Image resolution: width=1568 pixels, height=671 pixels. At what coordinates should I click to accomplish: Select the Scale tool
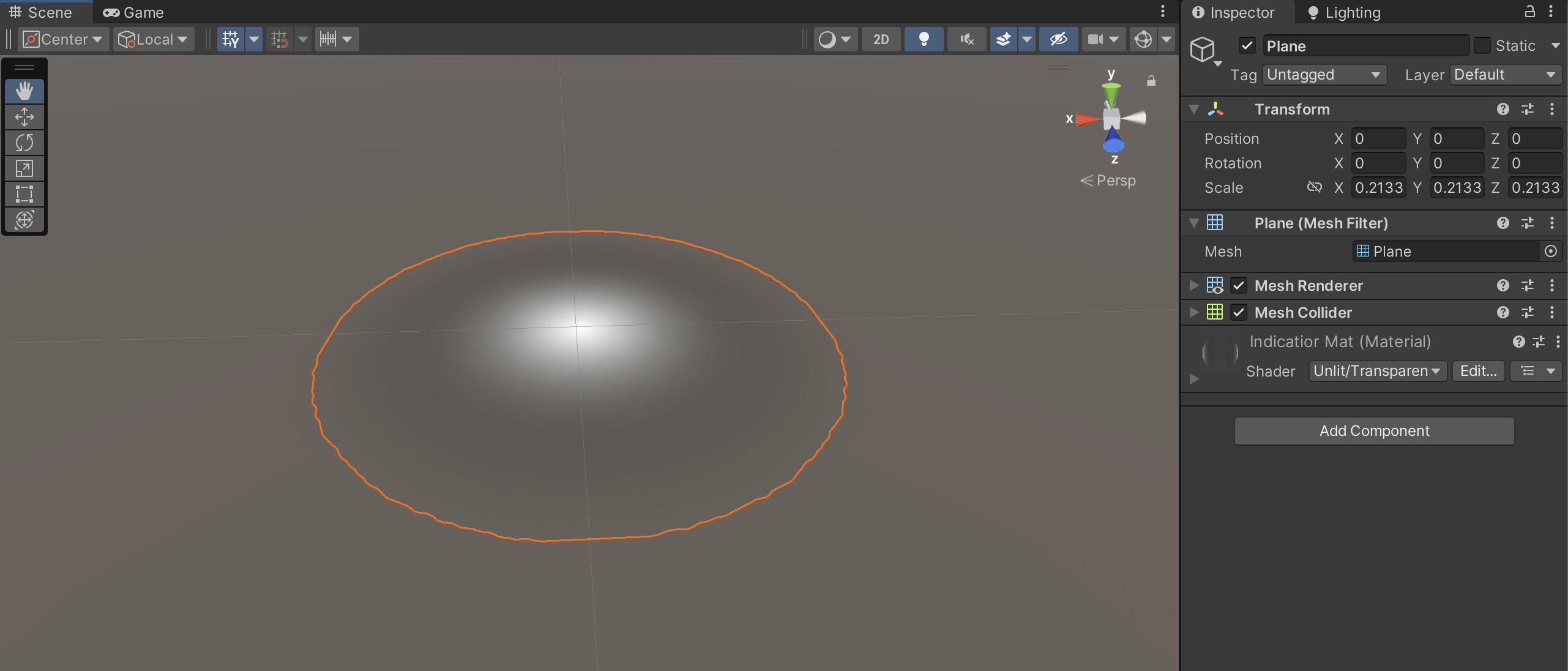click(24, 168)
